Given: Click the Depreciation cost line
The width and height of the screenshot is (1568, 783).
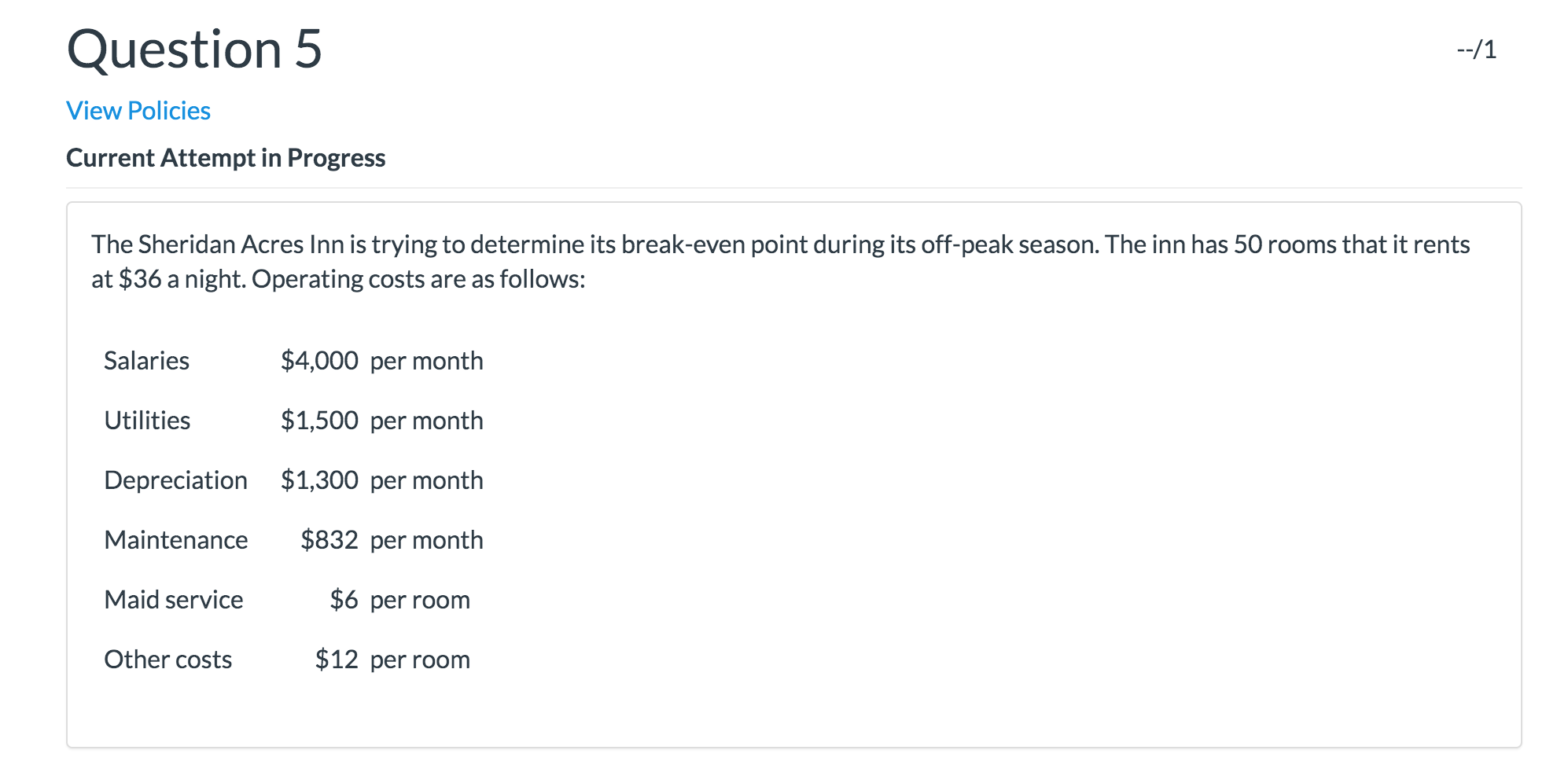Looking at the screenshot, I should pyautogui.click(x=176, y=480).
